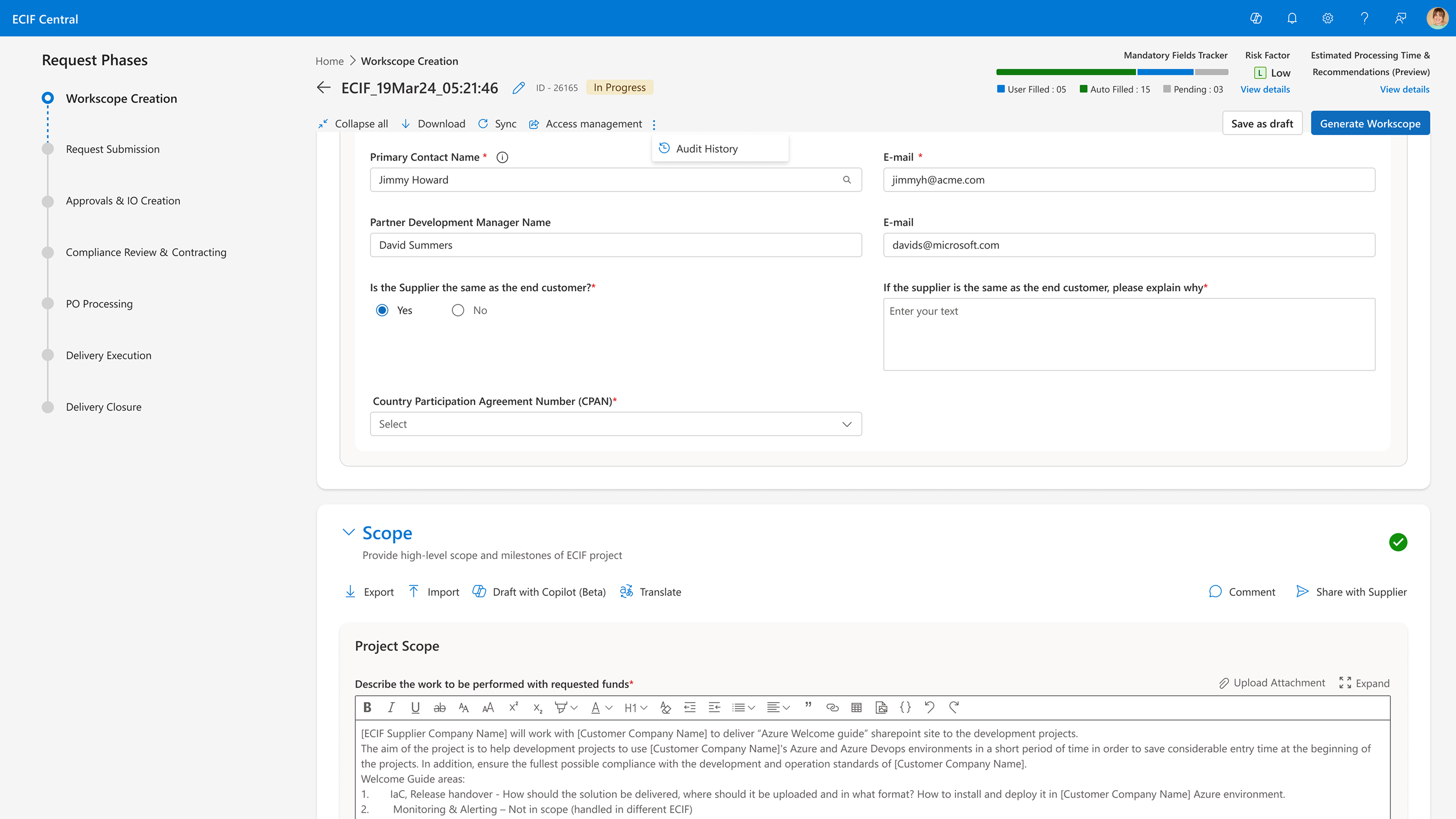Insert a table in editor toolbar
The height and width of the screenshot is (819, 1456).
click(x=856, y=707)
